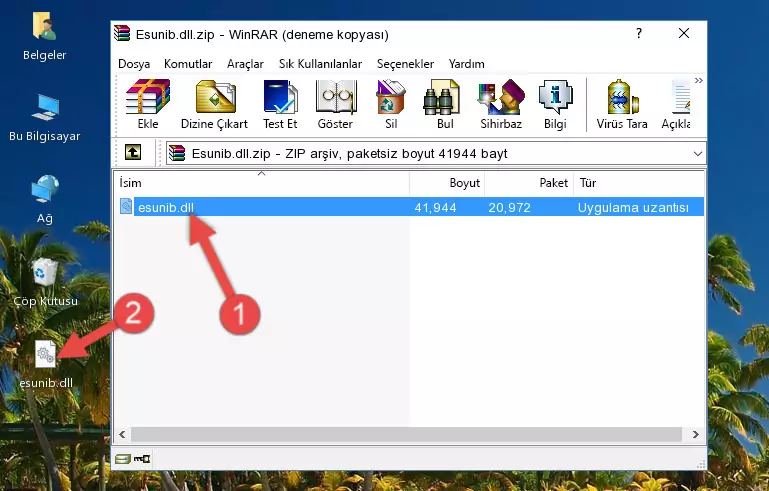Close the WinRAR window
Viewport: 769px width, 491px height.
684,33
